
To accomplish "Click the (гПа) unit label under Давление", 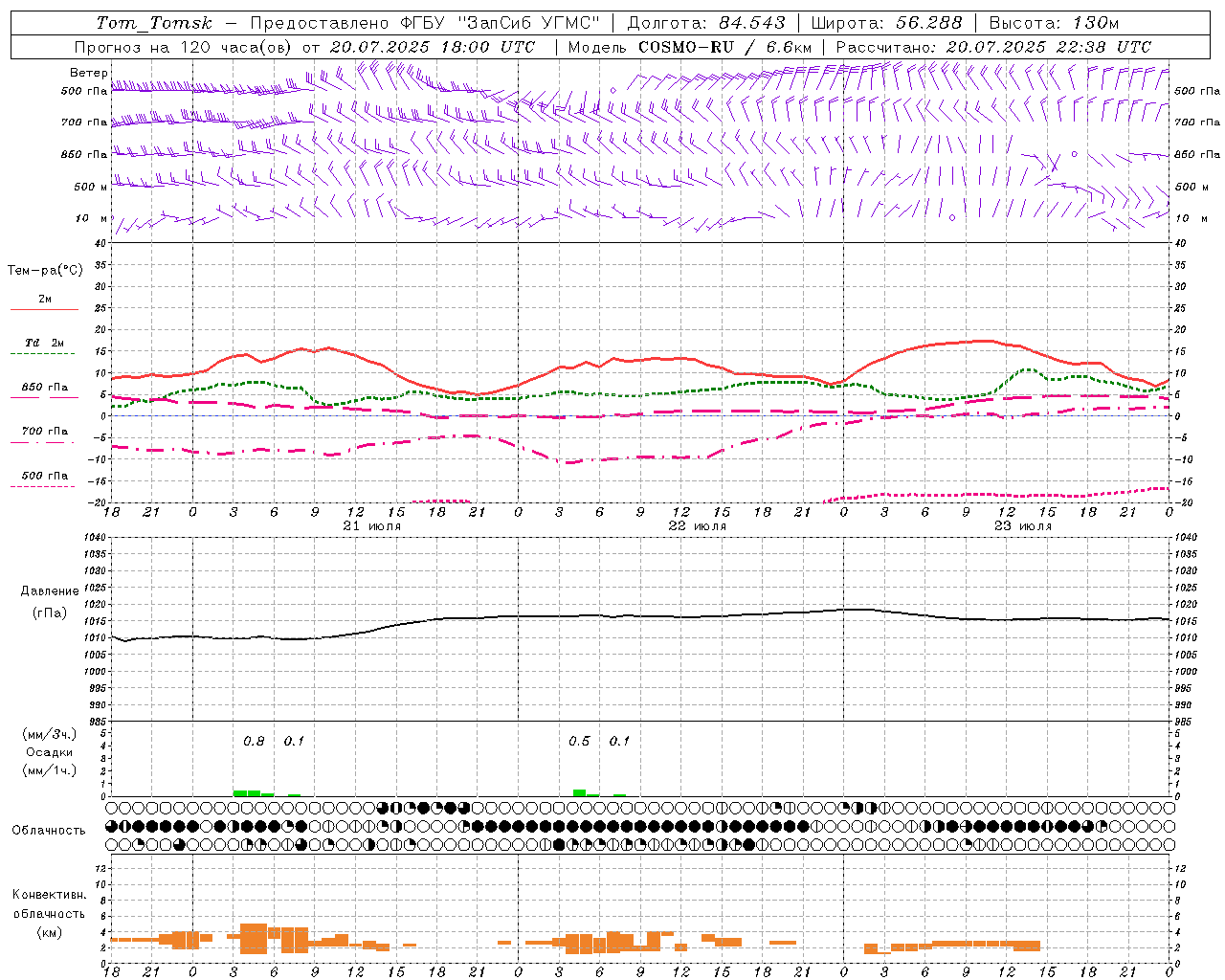I will click(x=49, y=613).
